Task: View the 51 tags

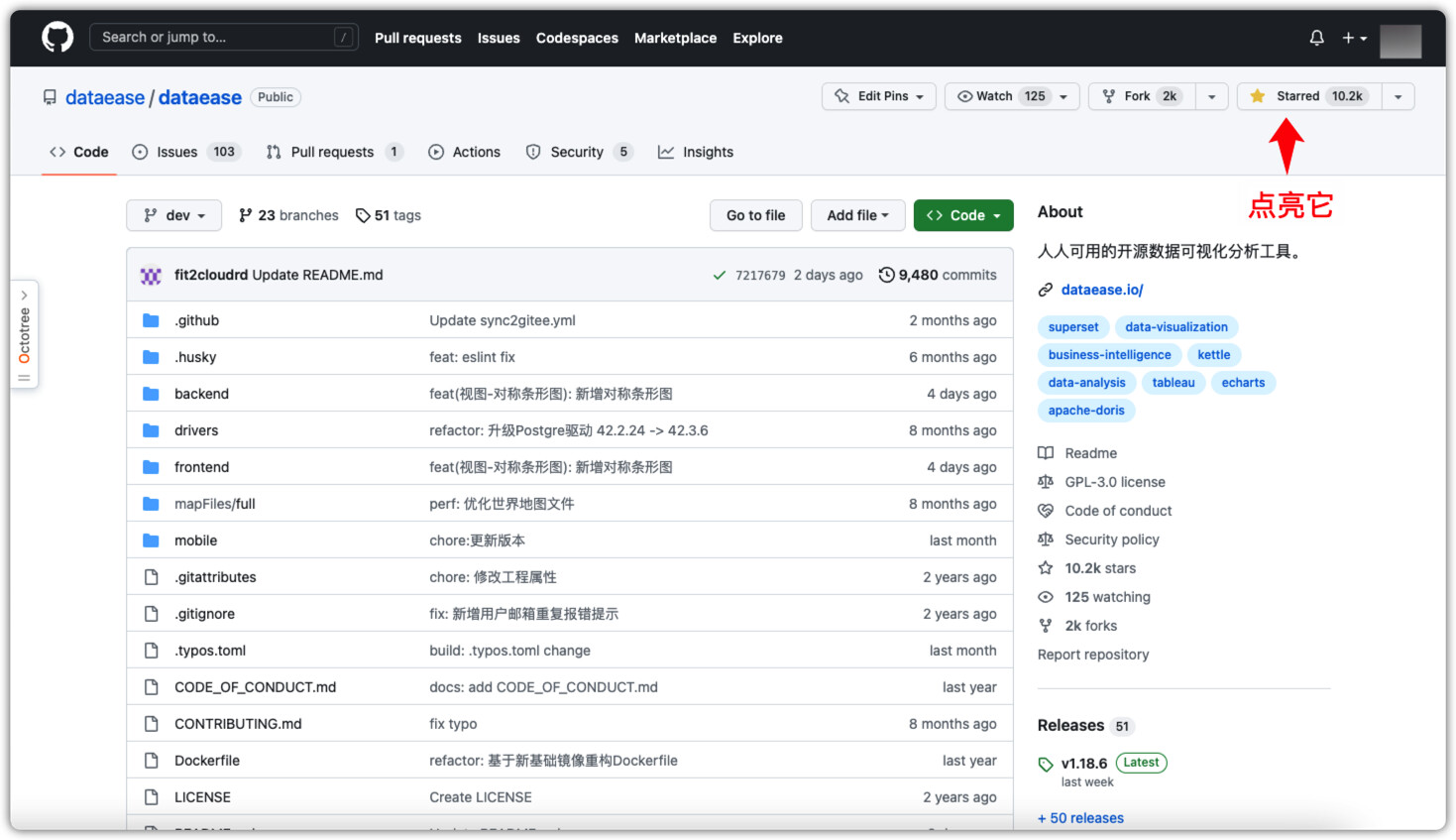Action: pyautogui.click(x=389, y=215)
